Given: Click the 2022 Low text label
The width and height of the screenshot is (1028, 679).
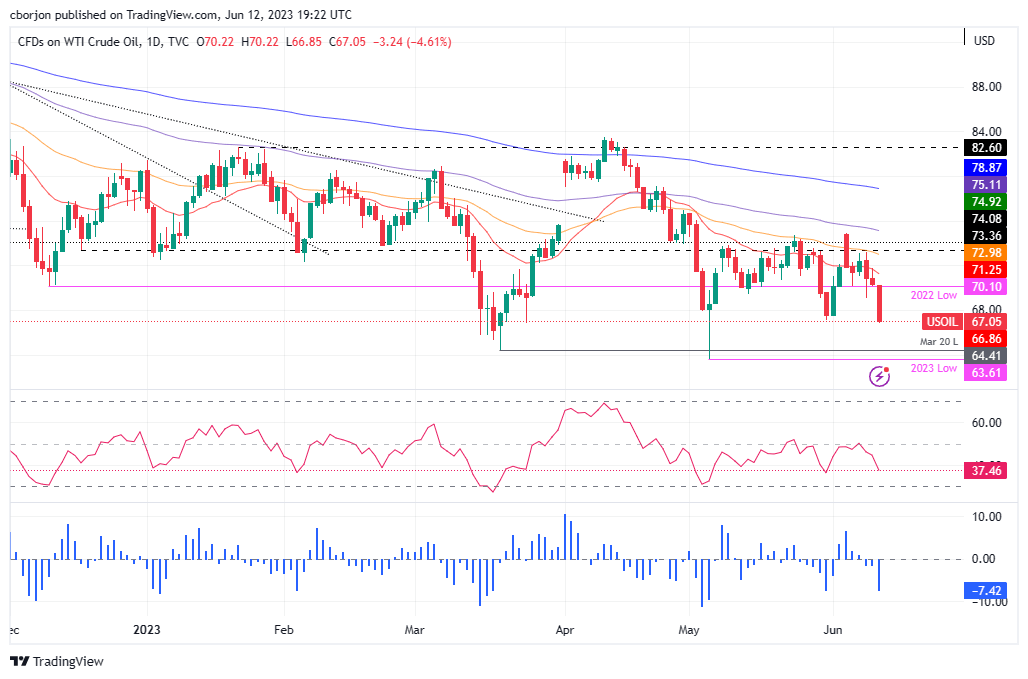Looking at the screenshot, I should [x=933, y=295].
